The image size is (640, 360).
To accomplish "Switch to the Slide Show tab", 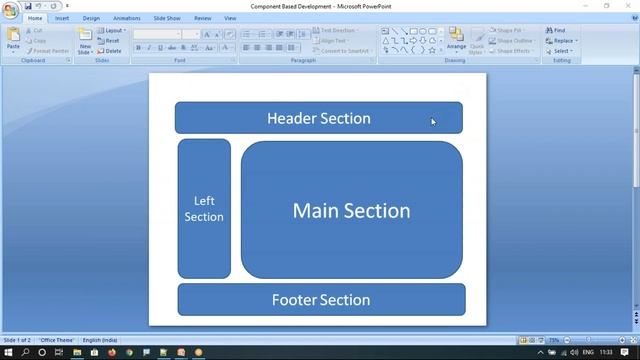I will [x=167, y=18].
